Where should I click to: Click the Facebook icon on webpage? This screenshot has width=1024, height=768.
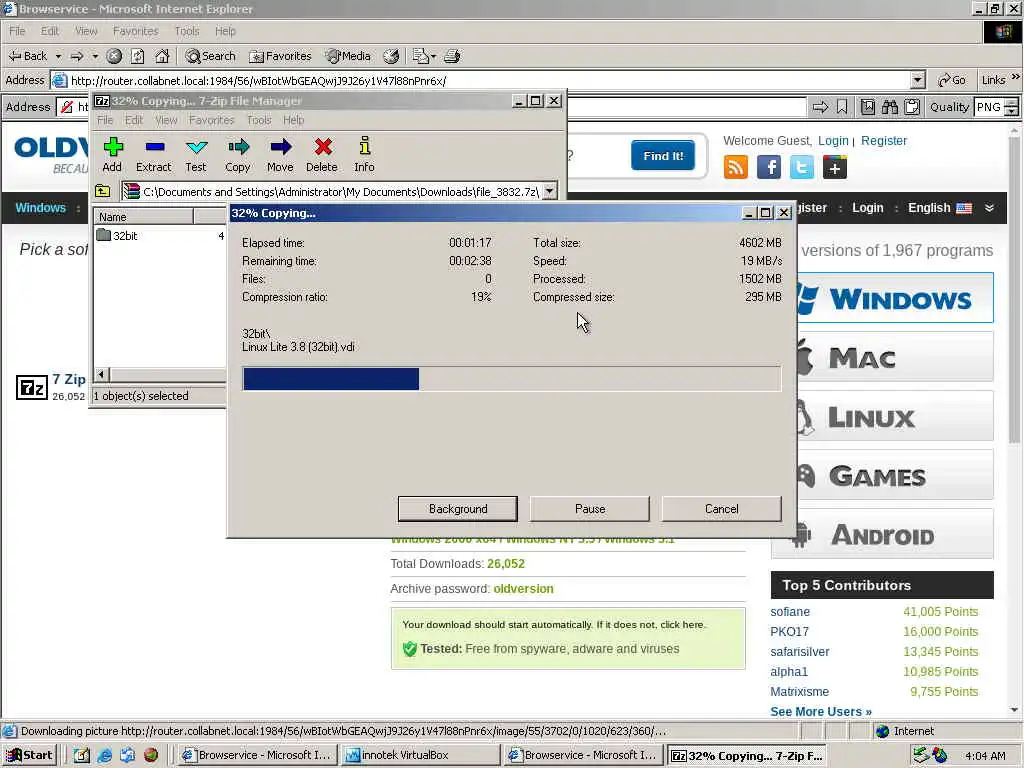coord(769,167)
